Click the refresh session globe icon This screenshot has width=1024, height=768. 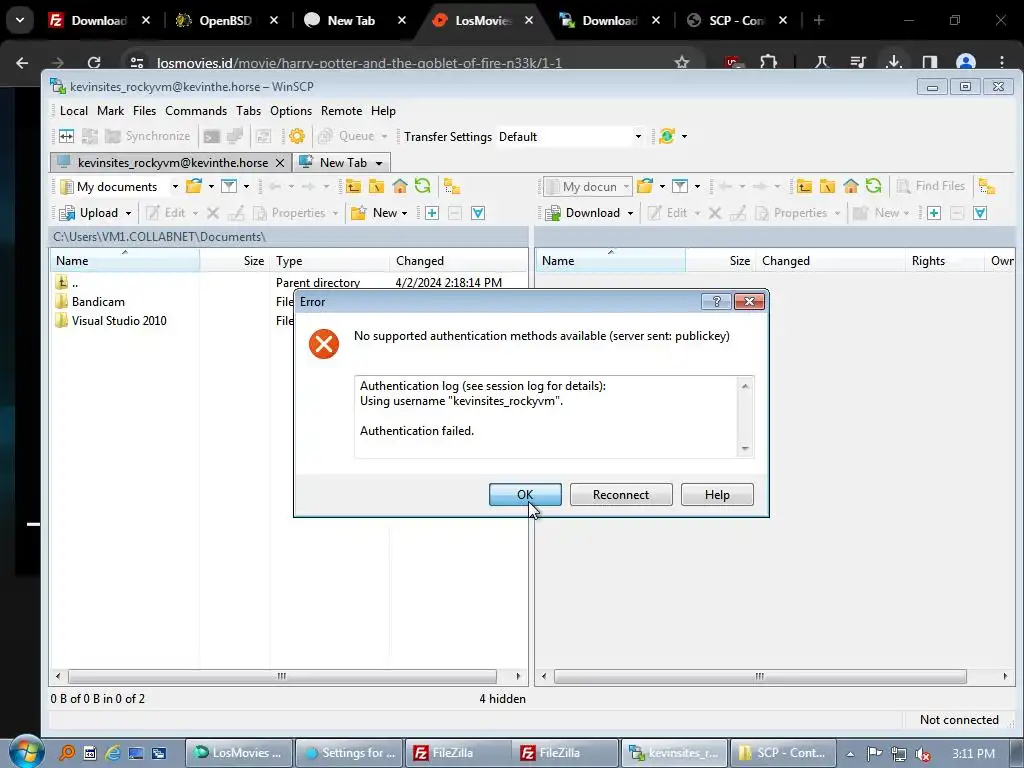pyautogui.click(x=667, y=136)
